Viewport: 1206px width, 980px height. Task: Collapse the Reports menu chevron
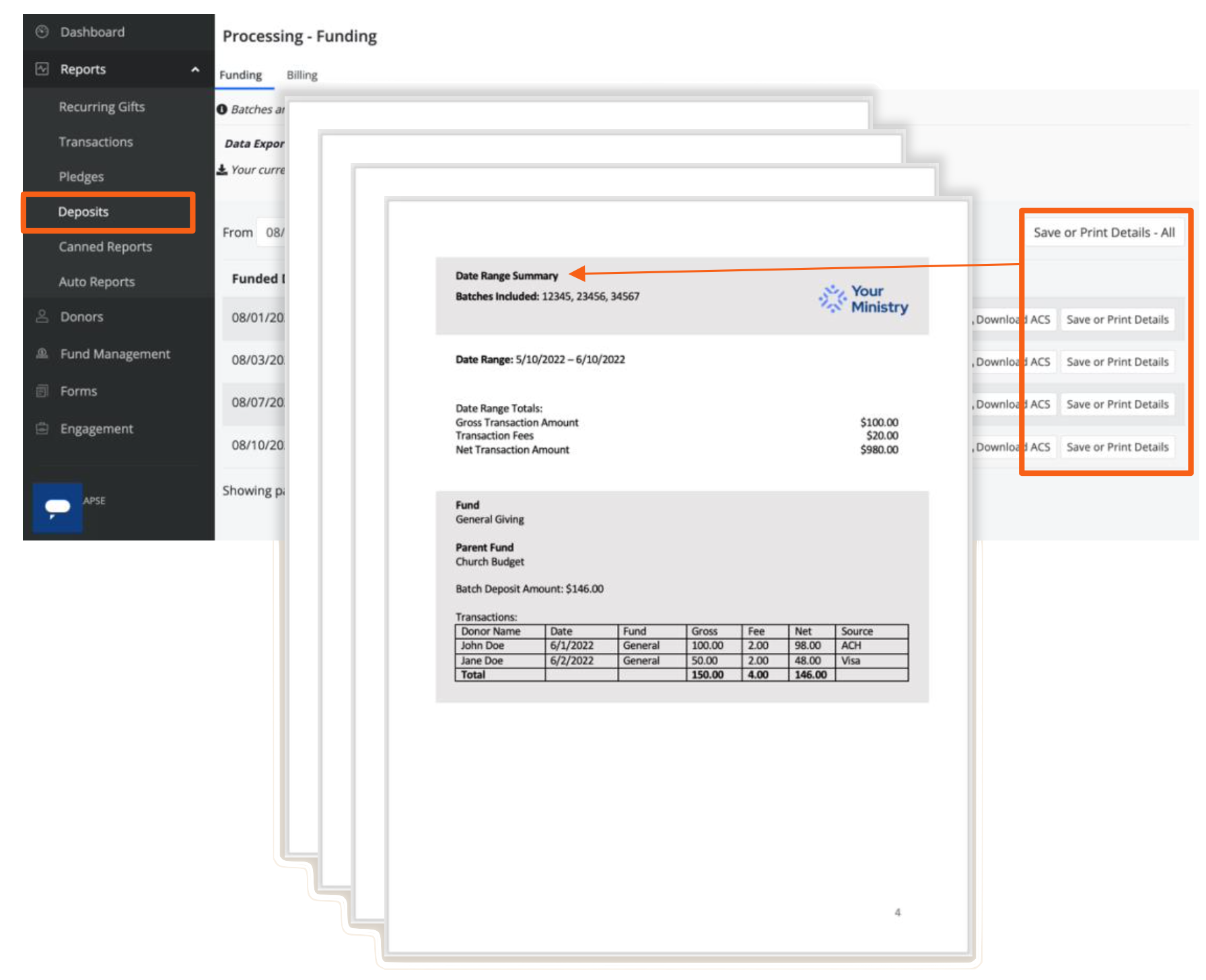(195, 69)
